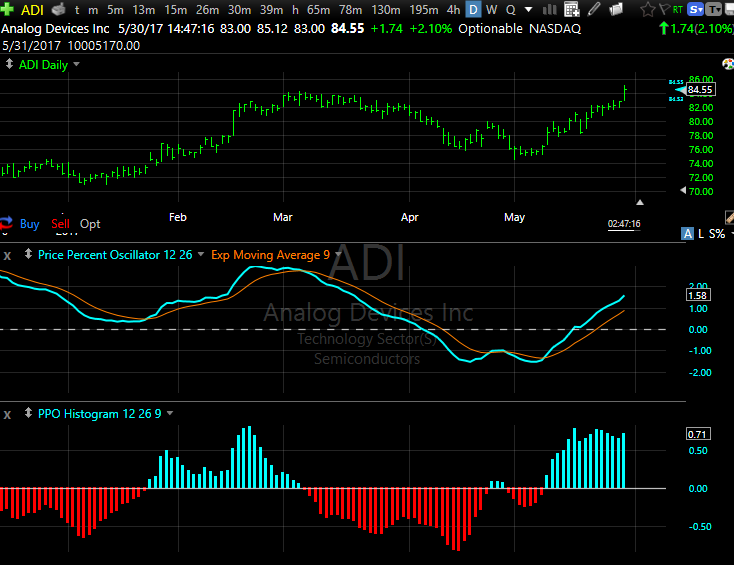Click the red-blue refresh arrows icon
734x565 pixels.
click(6, 222)
